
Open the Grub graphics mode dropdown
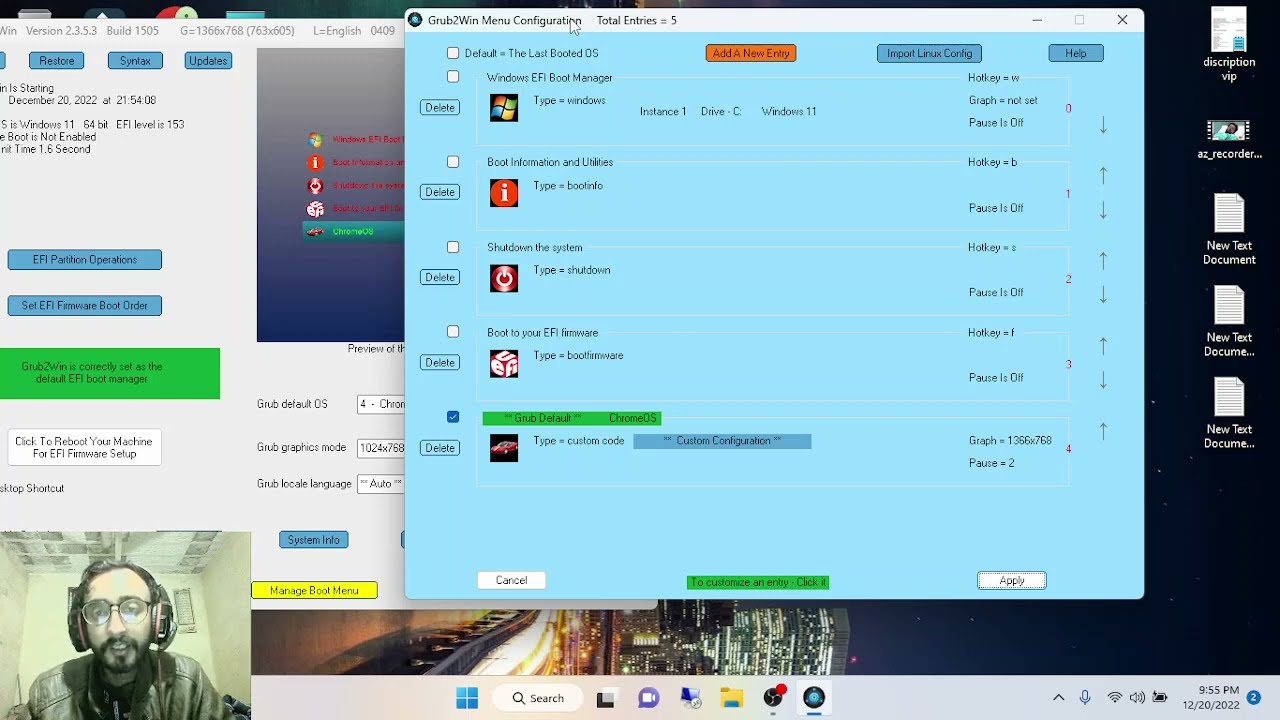tap(381, 448)
